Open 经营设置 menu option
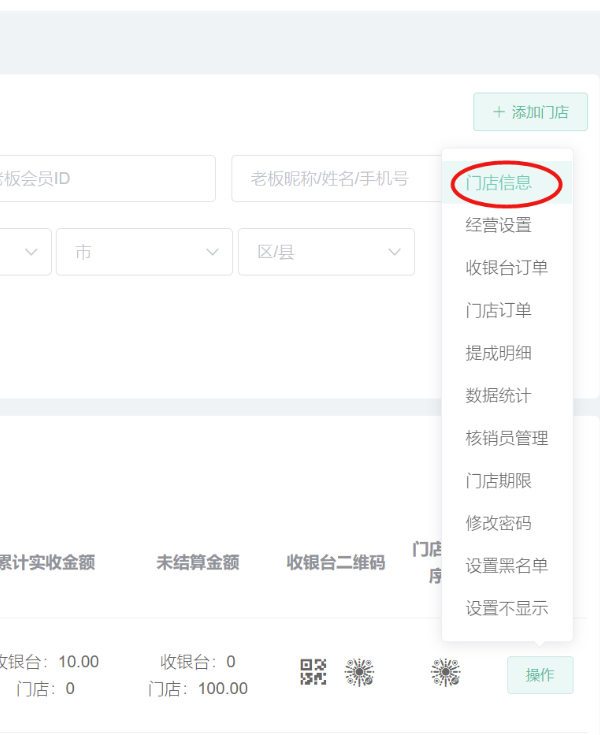Viewport: 600px width, 735px height. coord(499,225)
